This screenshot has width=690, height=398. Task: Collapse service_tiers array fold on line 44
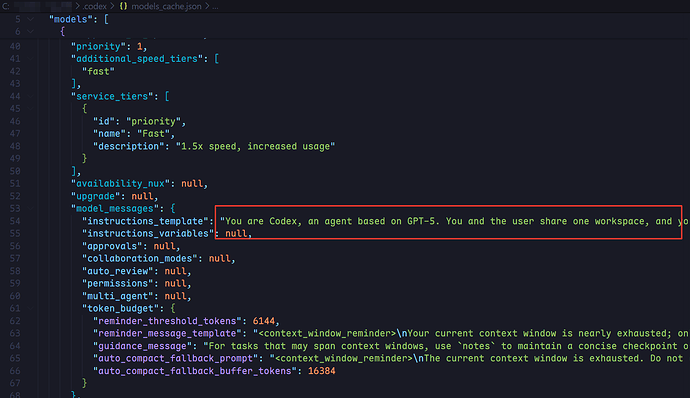point(30,96)
